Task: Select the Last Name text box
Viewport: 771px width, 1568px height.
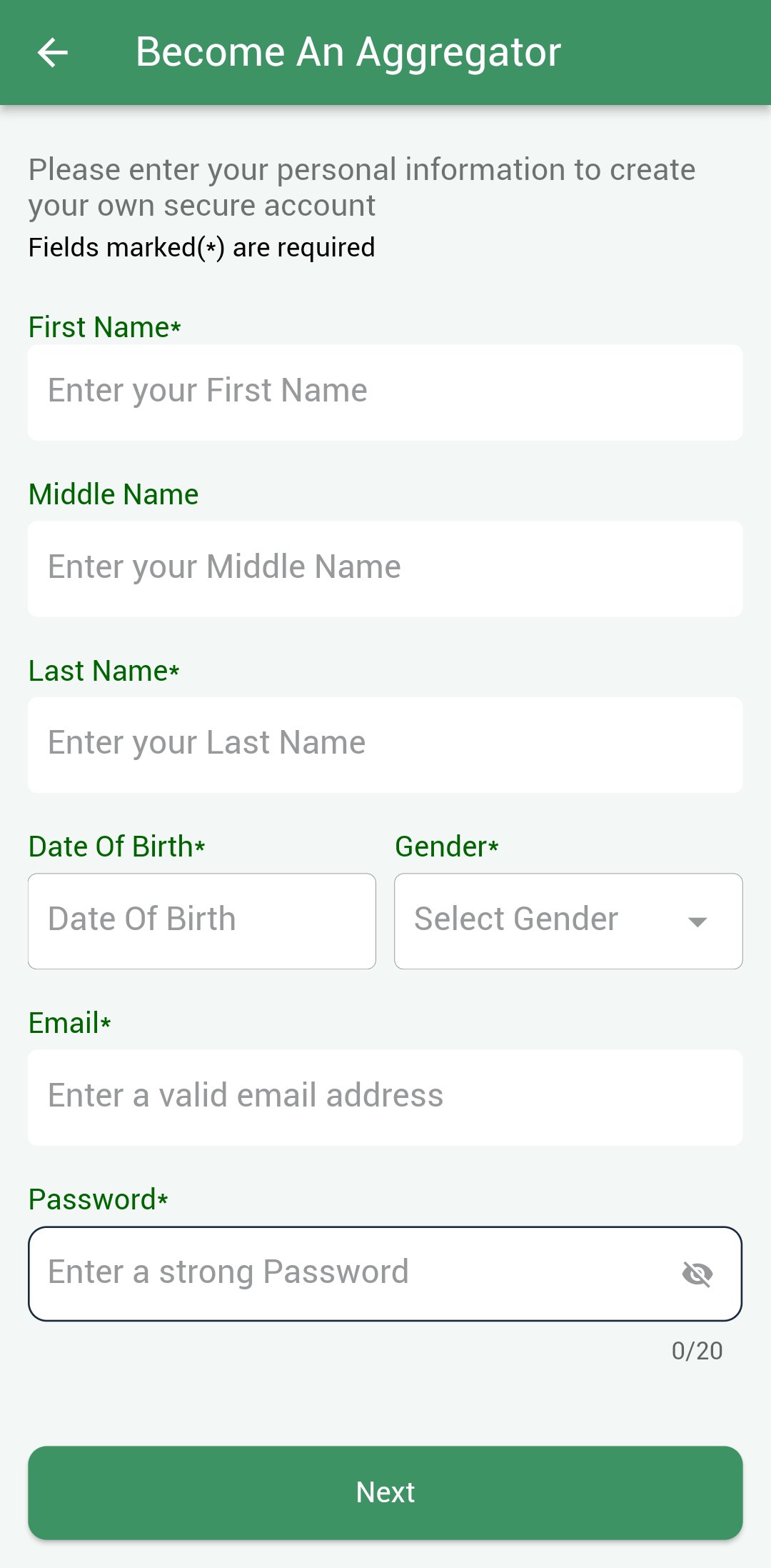Action: coord(385,744)
